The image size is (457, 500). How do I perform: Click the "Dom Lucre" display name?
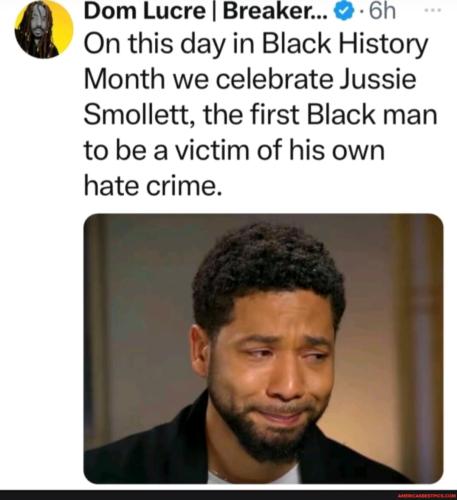click(x=144, y=11)
